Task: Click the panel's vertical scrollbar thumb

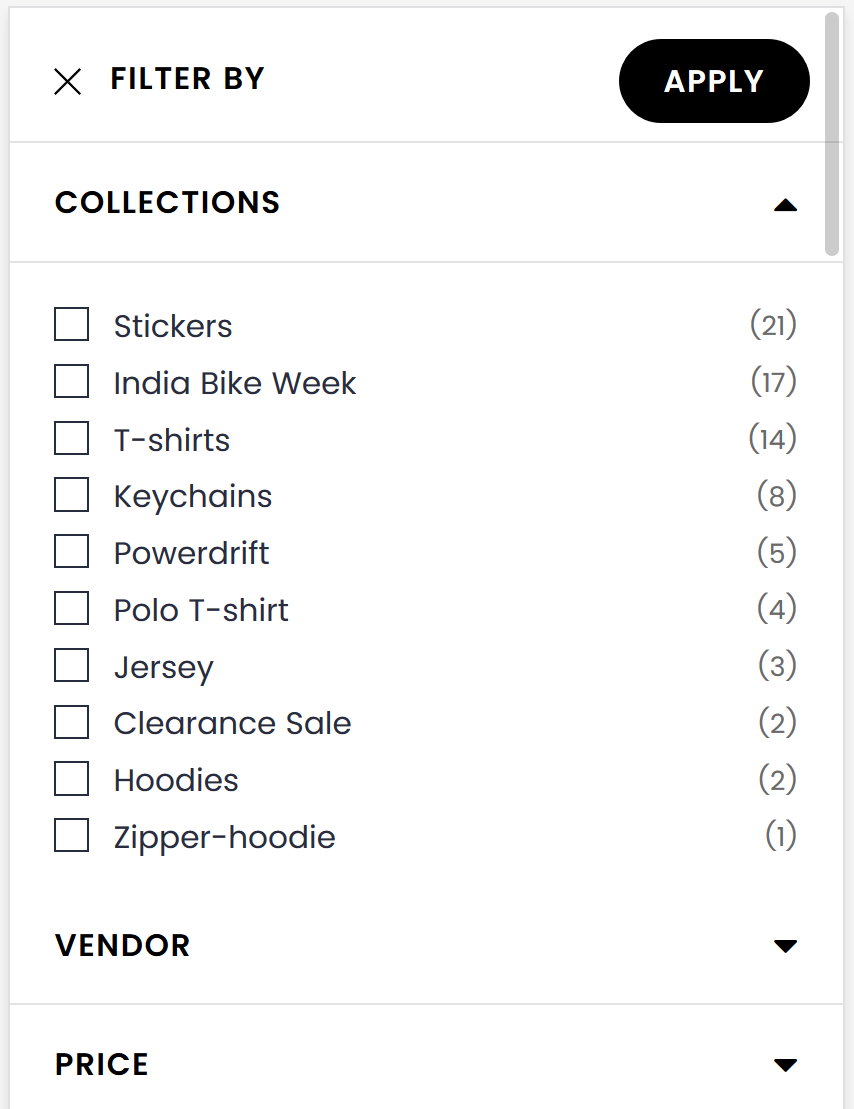Action: (832, 135)
